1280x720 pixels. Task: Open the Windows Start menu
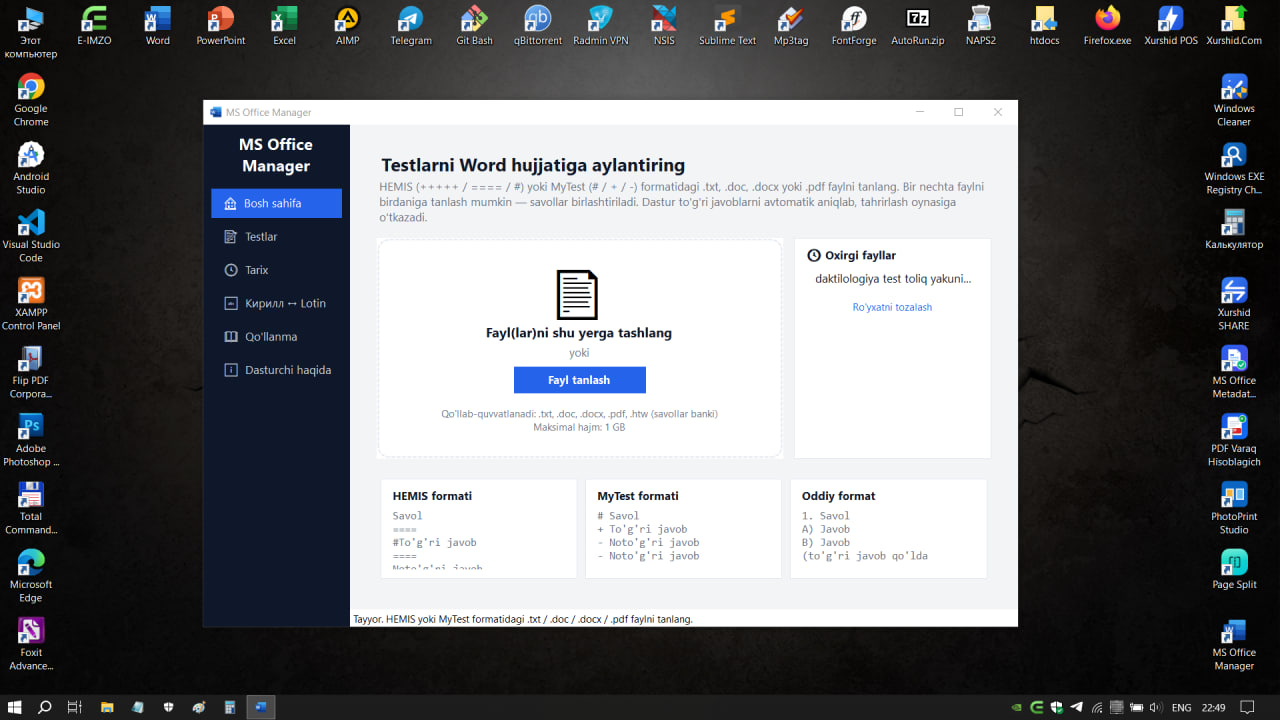(x=15, y=707)
